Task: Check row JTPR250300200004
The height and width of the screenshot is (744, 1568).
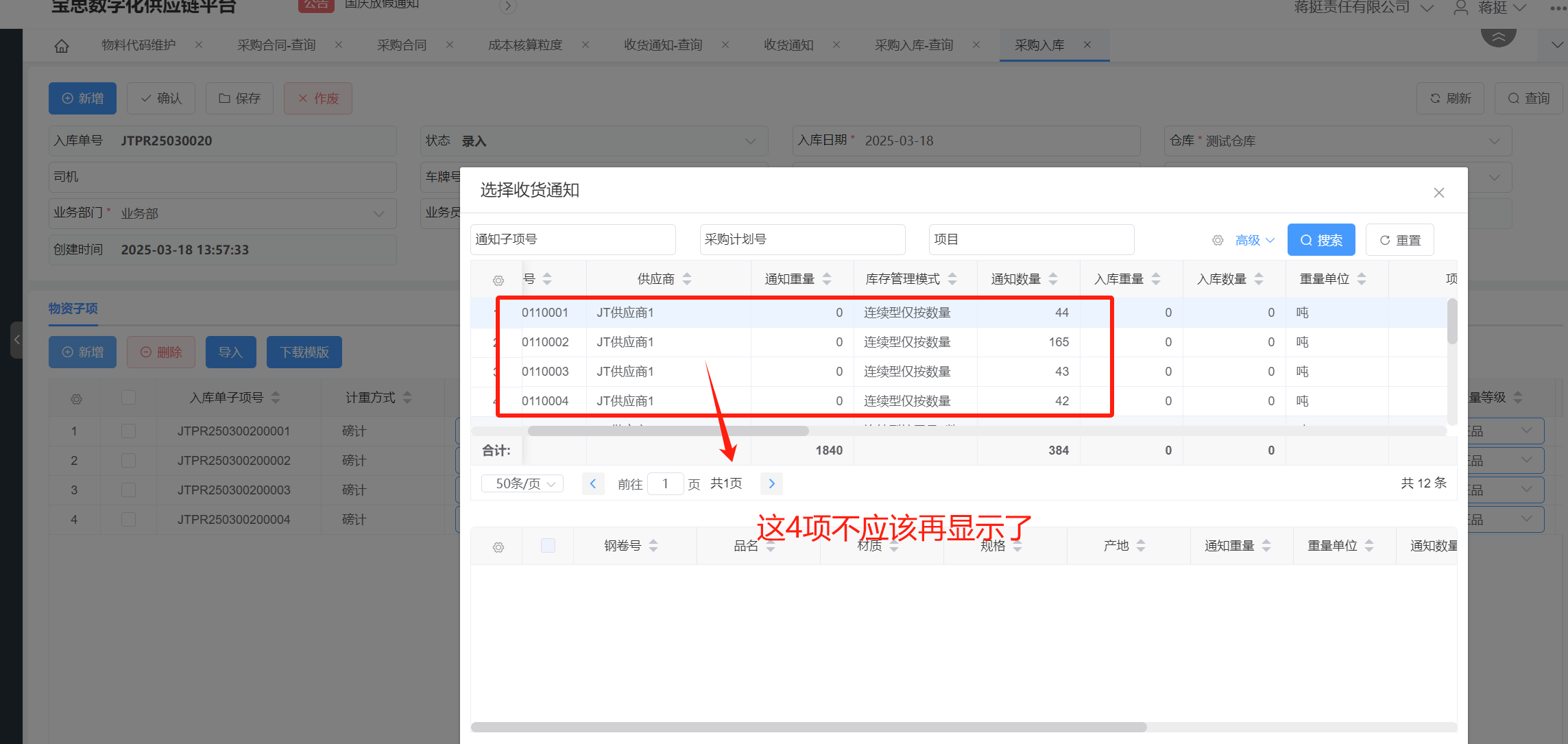Action: [128, 520]
